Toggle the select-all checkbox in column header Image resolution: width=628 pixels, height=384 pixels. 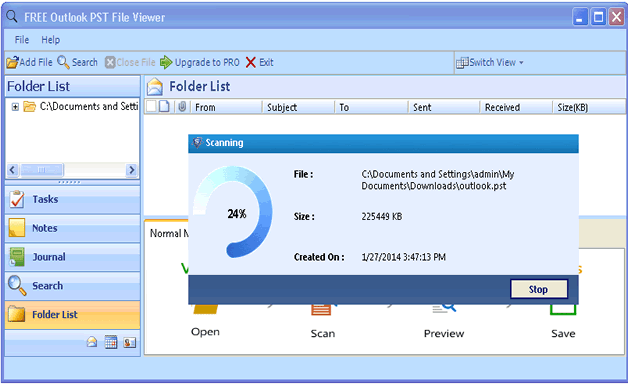pos(151,107)
